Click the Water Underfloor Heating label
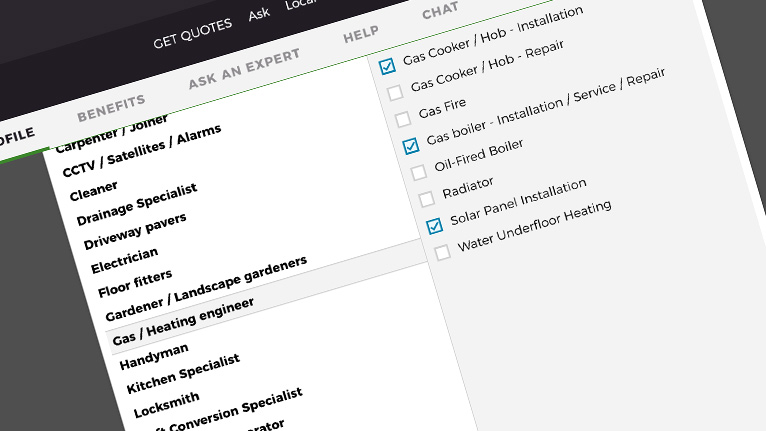The width and height of the screenshot is (766, 431). [534, 225]
